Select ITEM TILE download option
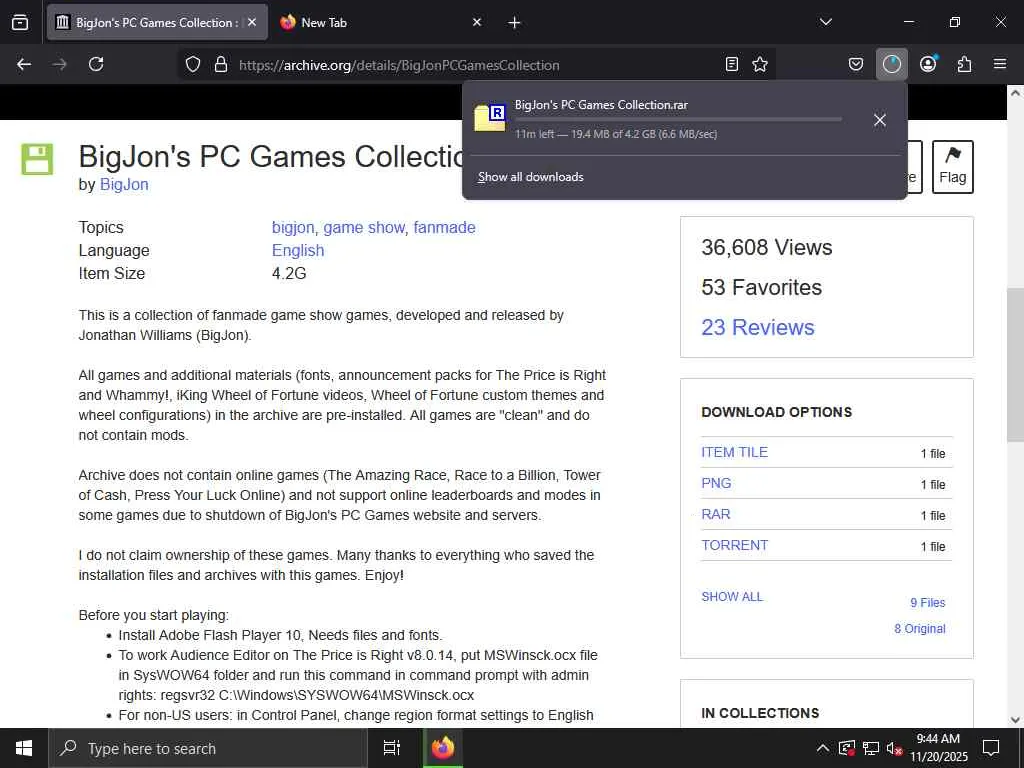 pyautogui.click(x=735, y=452)
